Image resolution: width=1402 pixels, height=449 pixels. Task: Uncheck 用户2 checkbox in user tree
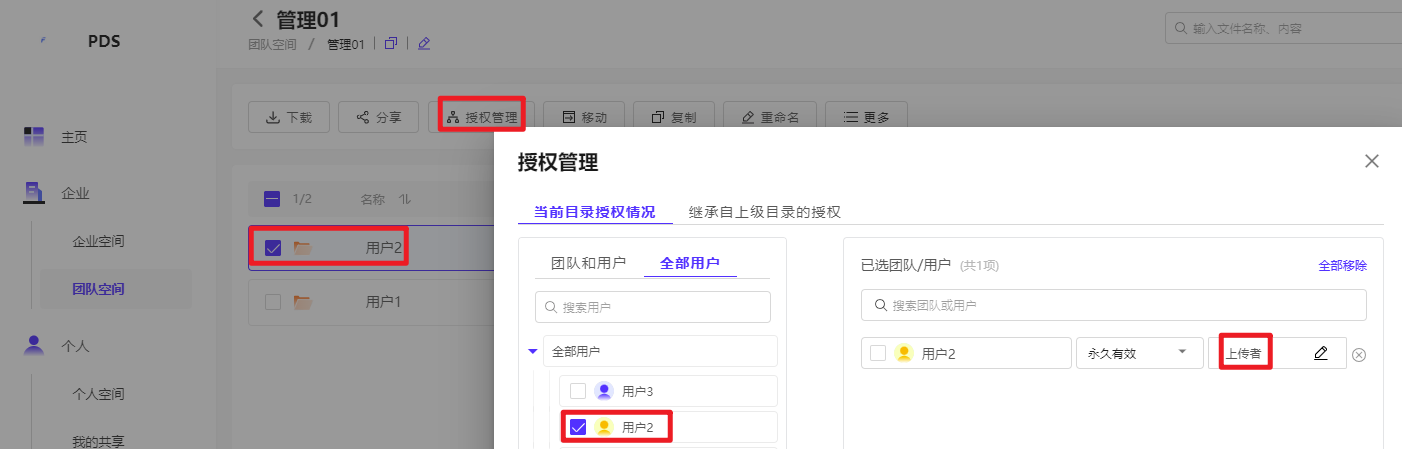click(x=577, y=427)
